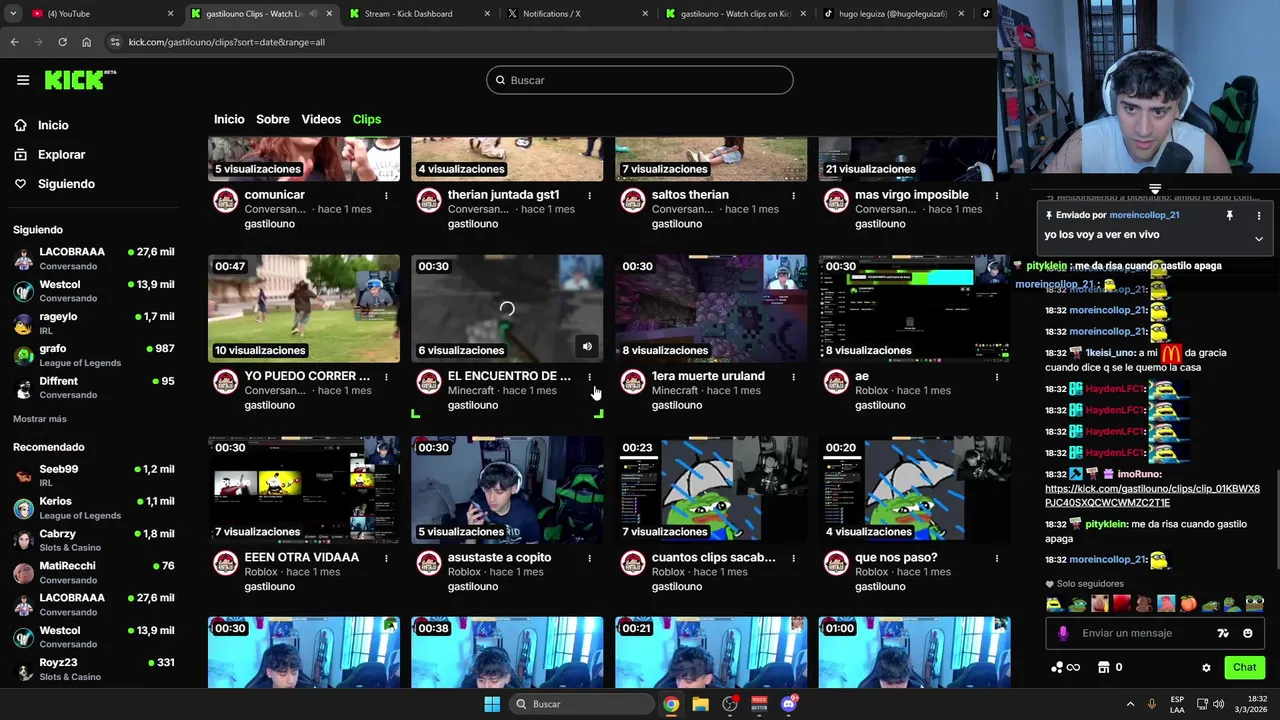The image size is (1280, 720).
Task: Reload the page in Chrome
Action: pos(62,42)
